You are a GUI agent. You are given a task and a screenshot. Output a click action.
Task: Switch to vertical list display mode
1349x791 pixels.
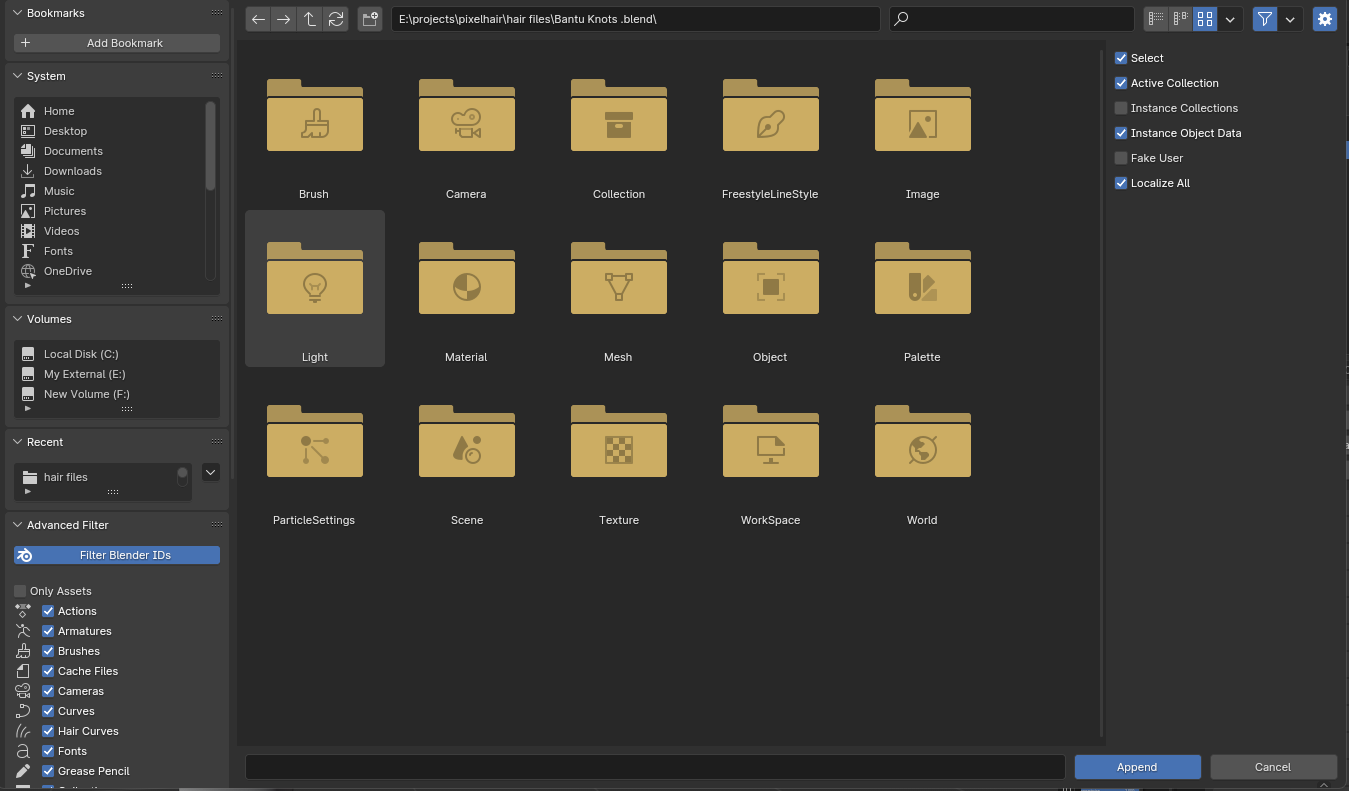(1156, 19)
